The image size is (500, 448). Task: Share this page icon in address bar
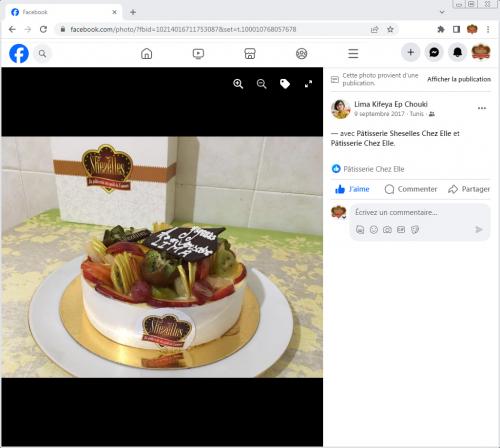pyautogui.click(x=375, y=29)
